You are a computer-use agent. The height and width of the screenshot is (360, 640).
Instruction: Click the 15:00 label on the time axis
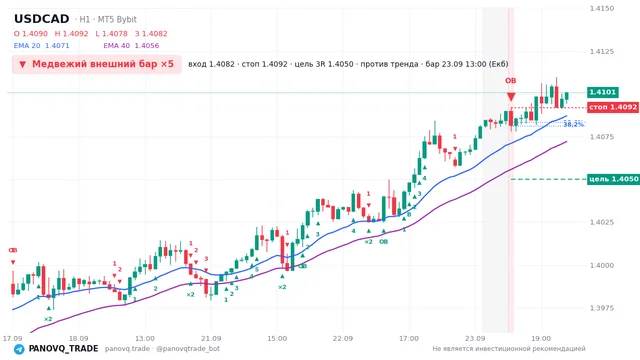(x=277, y=338)
